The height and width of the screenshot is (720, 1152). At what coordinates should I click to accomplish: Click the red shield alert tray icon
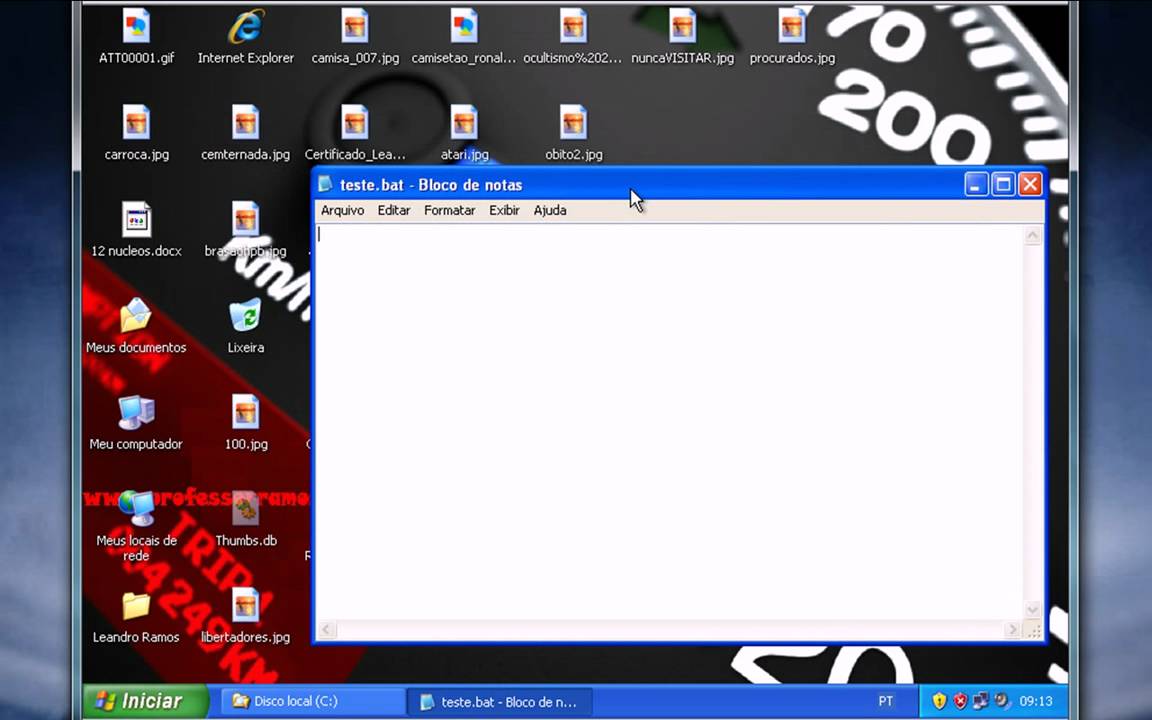click(960, 701)
